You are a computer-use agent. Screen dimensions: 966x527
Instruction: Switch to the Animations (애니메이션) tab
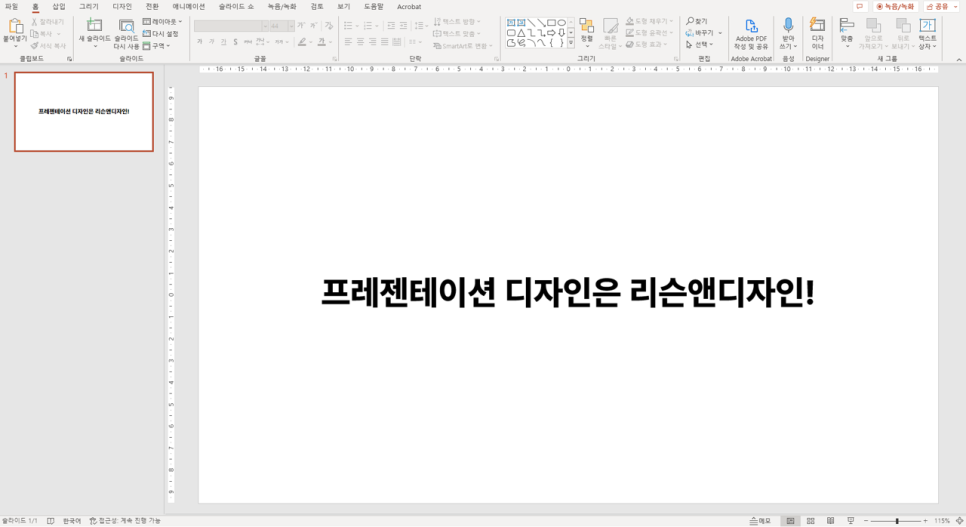coord(189,7)
